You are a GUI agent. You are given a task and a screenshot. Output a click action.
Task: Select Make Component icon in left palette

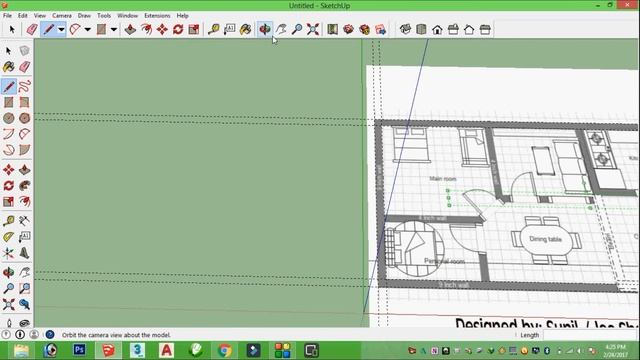pyautogui.click(x=24, y=51)
